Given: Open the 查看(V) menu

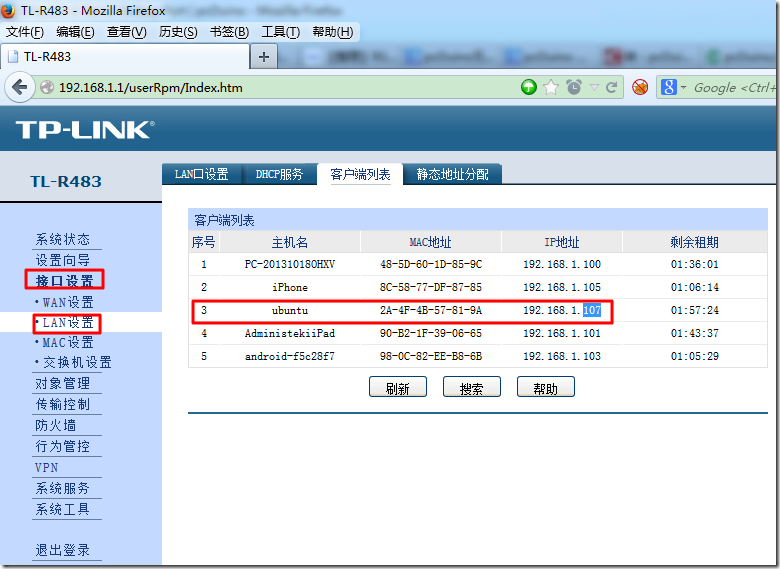Looking at the screenshot, I should click(126, 32).
